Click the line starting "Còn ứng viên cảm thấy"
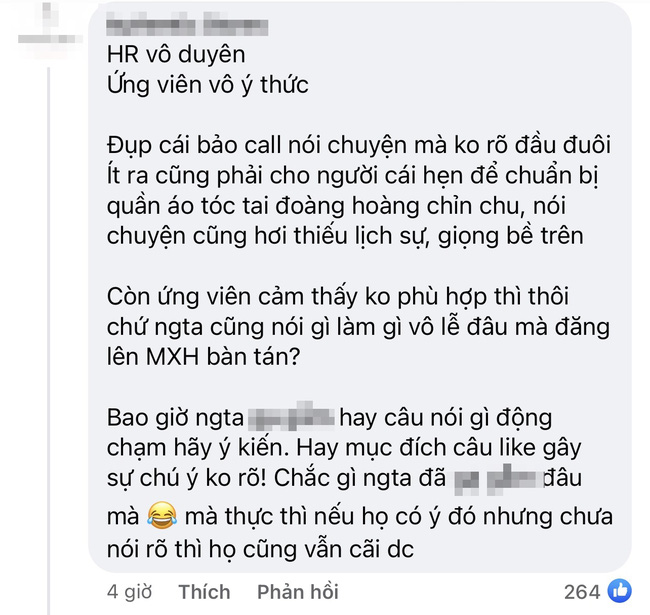The height and width of the screenshot is (615, 650). [338, 297]
